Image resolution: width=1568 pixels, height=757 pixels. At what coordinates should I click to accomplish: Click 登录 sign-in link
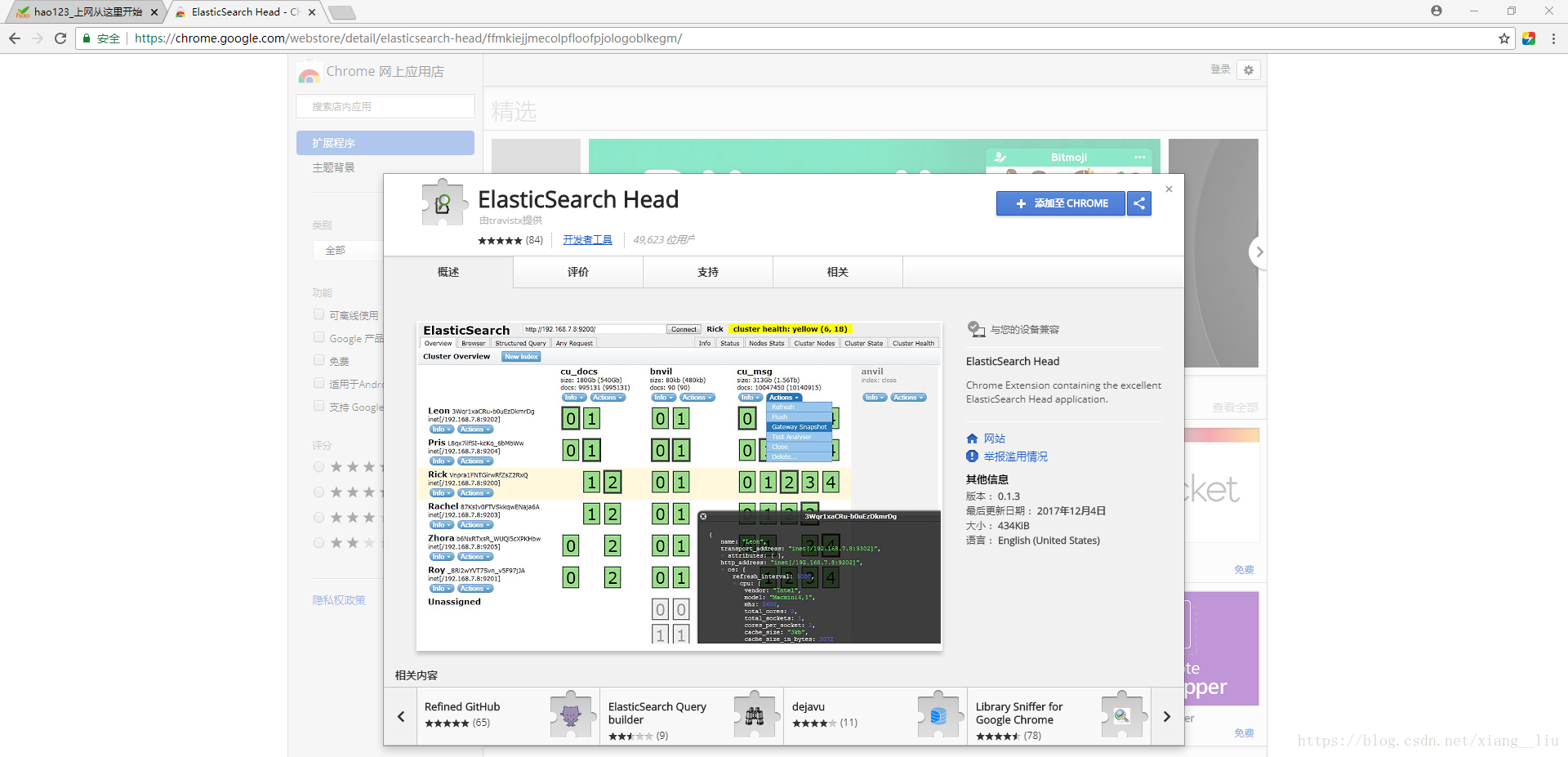[1220, 69]
